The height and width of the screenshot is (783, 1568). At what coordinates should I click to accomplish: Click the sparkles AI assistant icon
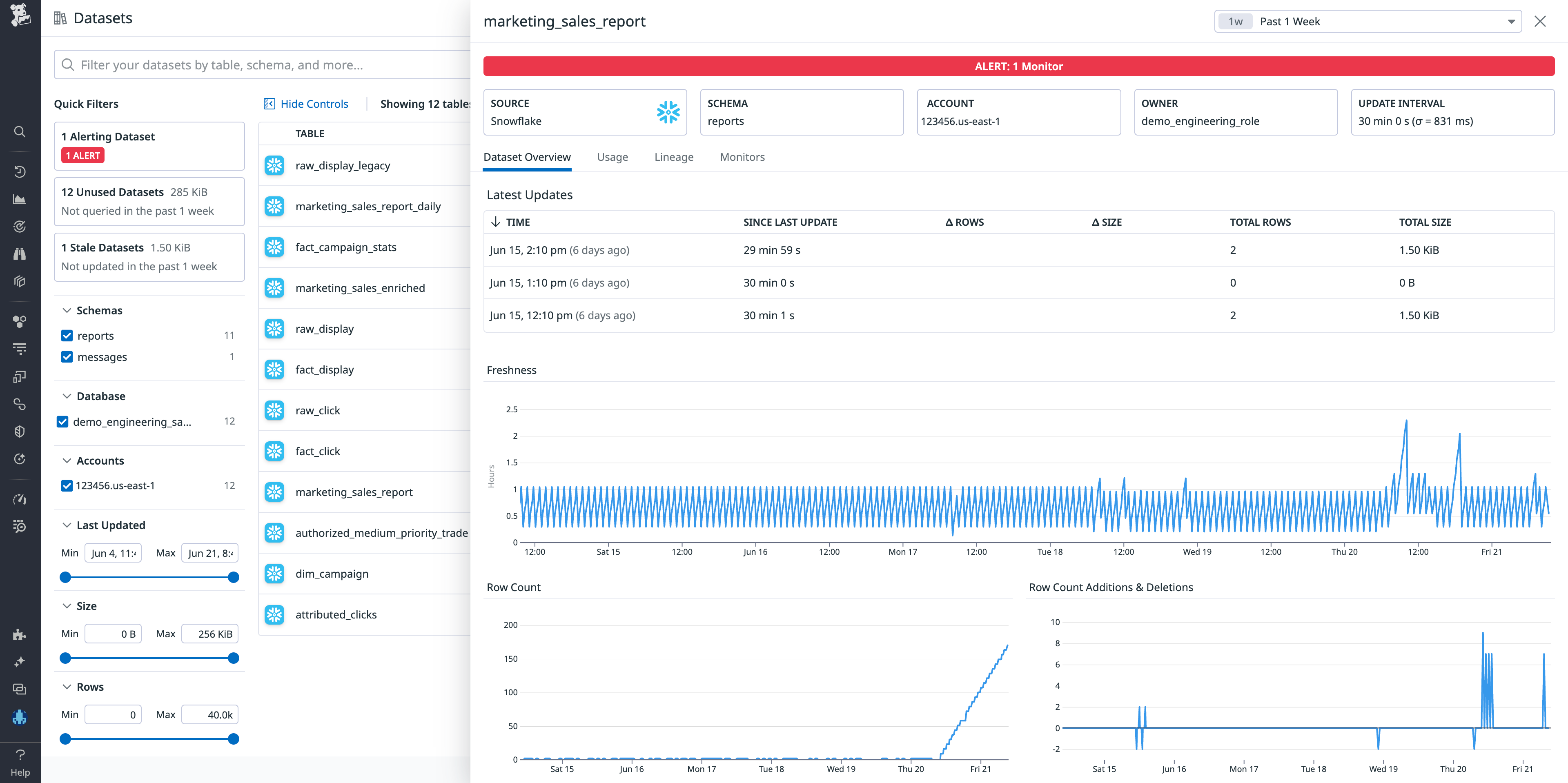(20, 661)
